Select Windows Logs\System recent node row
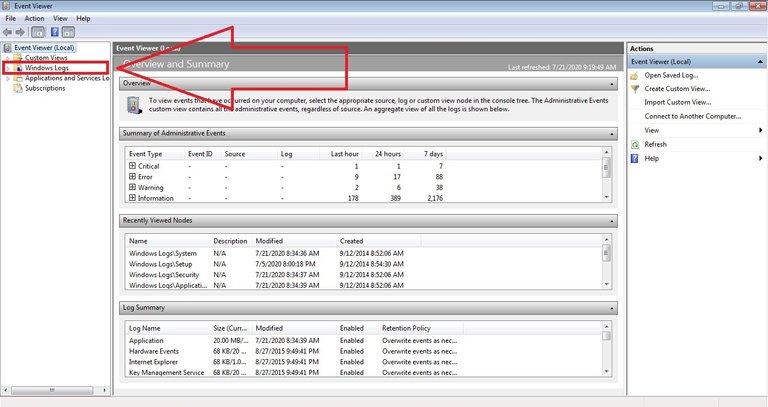The width and height of the screenshot is (768, 407). tap(363, 253)
